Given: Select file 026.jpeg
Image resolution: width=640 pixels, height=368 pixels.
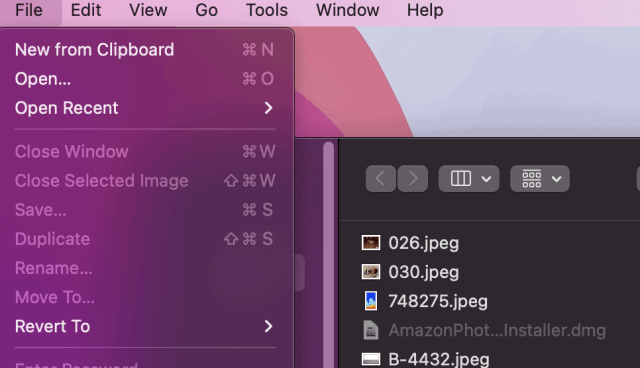Looking at the screenshot, I should tap(423, 243).
